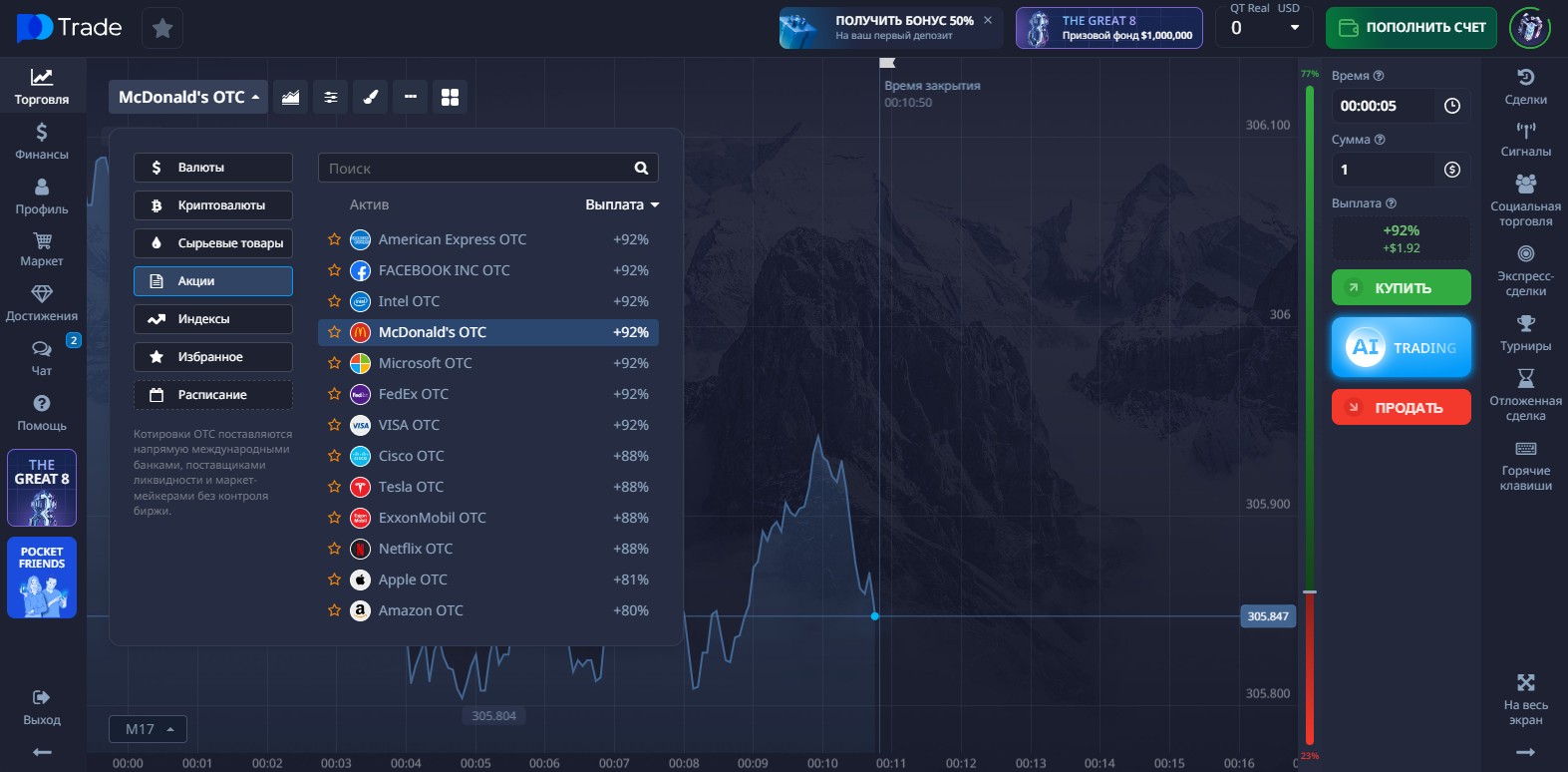
Task: Select the Акции category
Action: (213, 281)
